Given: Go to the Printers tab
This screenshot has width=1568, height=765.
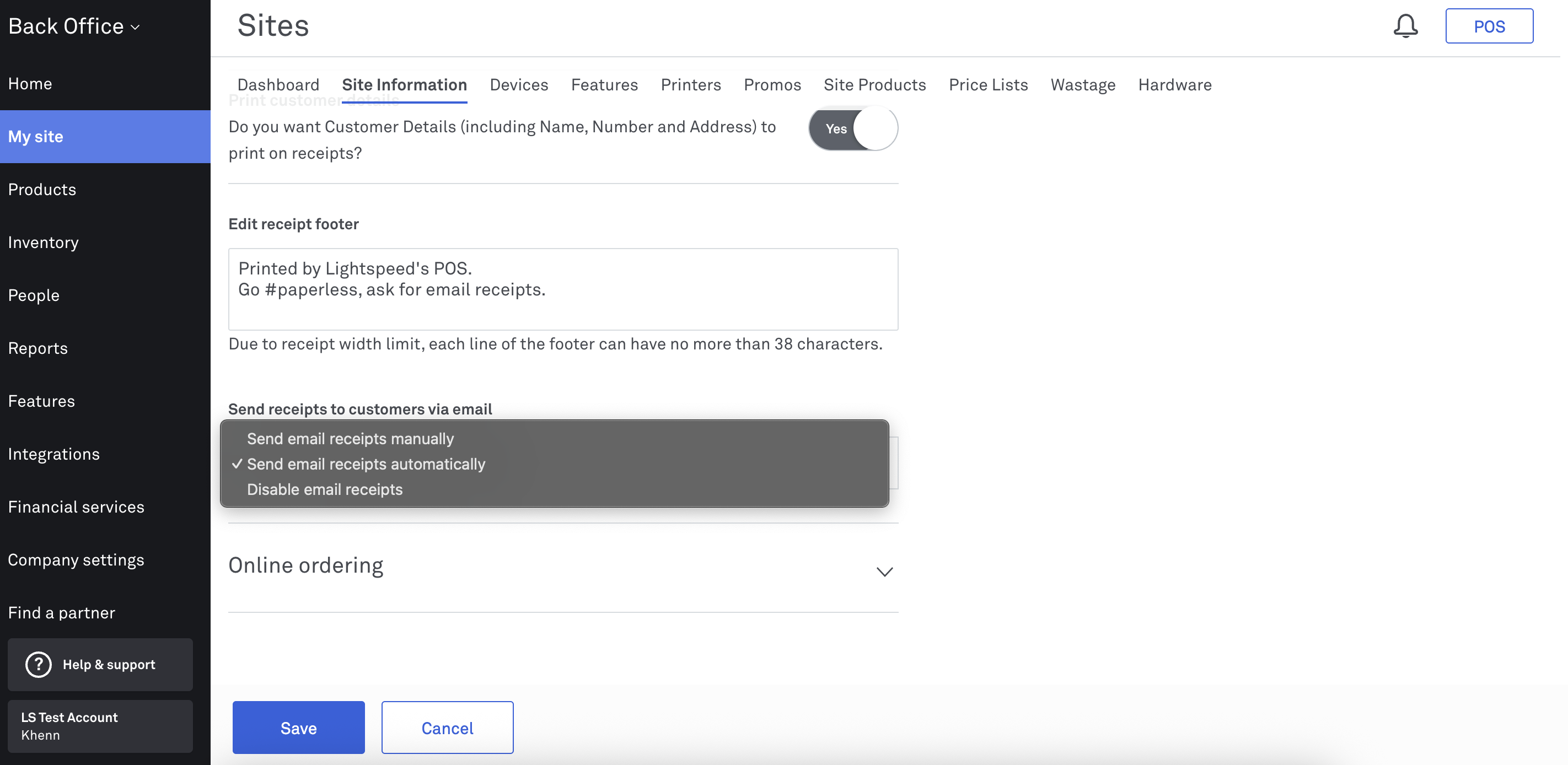Looking at the screenshot, I should coord(690,84).
